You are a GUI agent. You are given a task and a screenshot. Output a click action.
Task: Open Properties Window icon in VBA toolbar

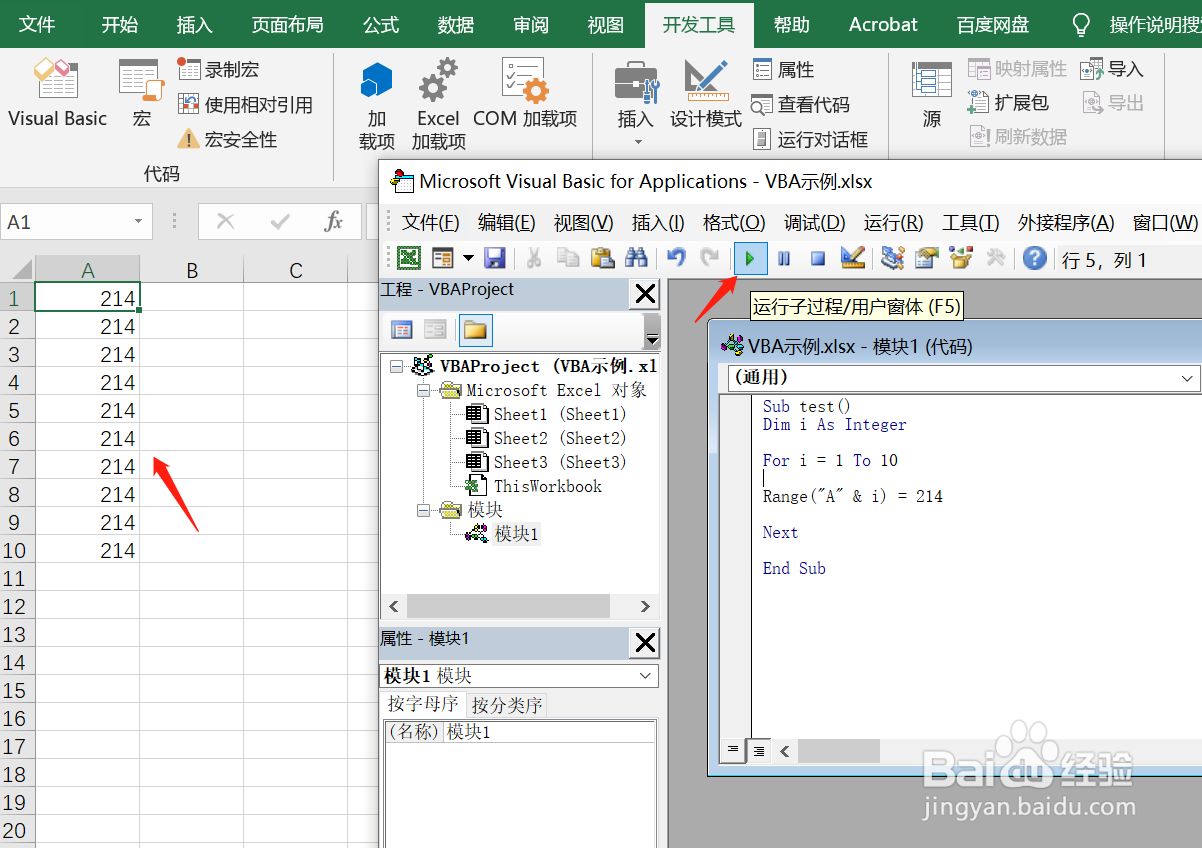click(x=926, y=259)
